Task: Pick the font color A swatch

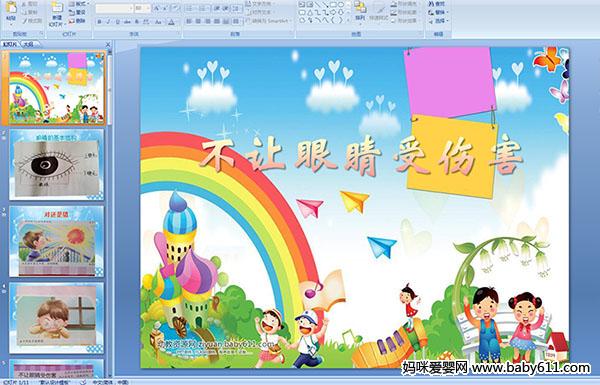Action: [171, 22]
